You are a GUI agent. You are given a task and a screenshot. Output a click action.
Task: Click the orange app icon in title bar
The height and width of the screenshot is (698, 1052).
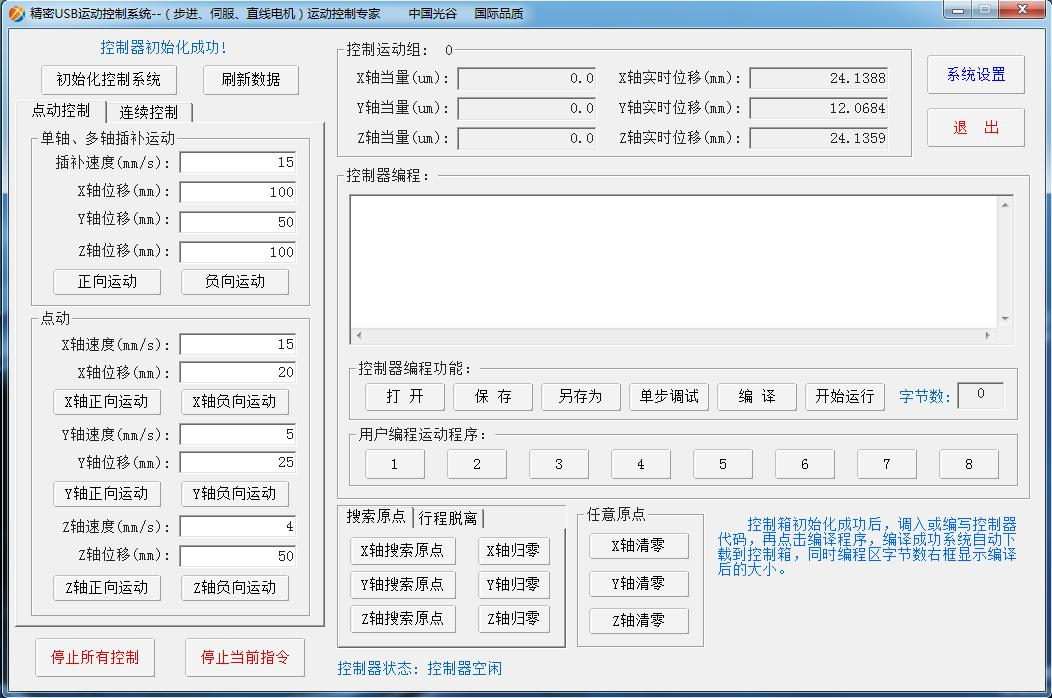pos(16,13)
